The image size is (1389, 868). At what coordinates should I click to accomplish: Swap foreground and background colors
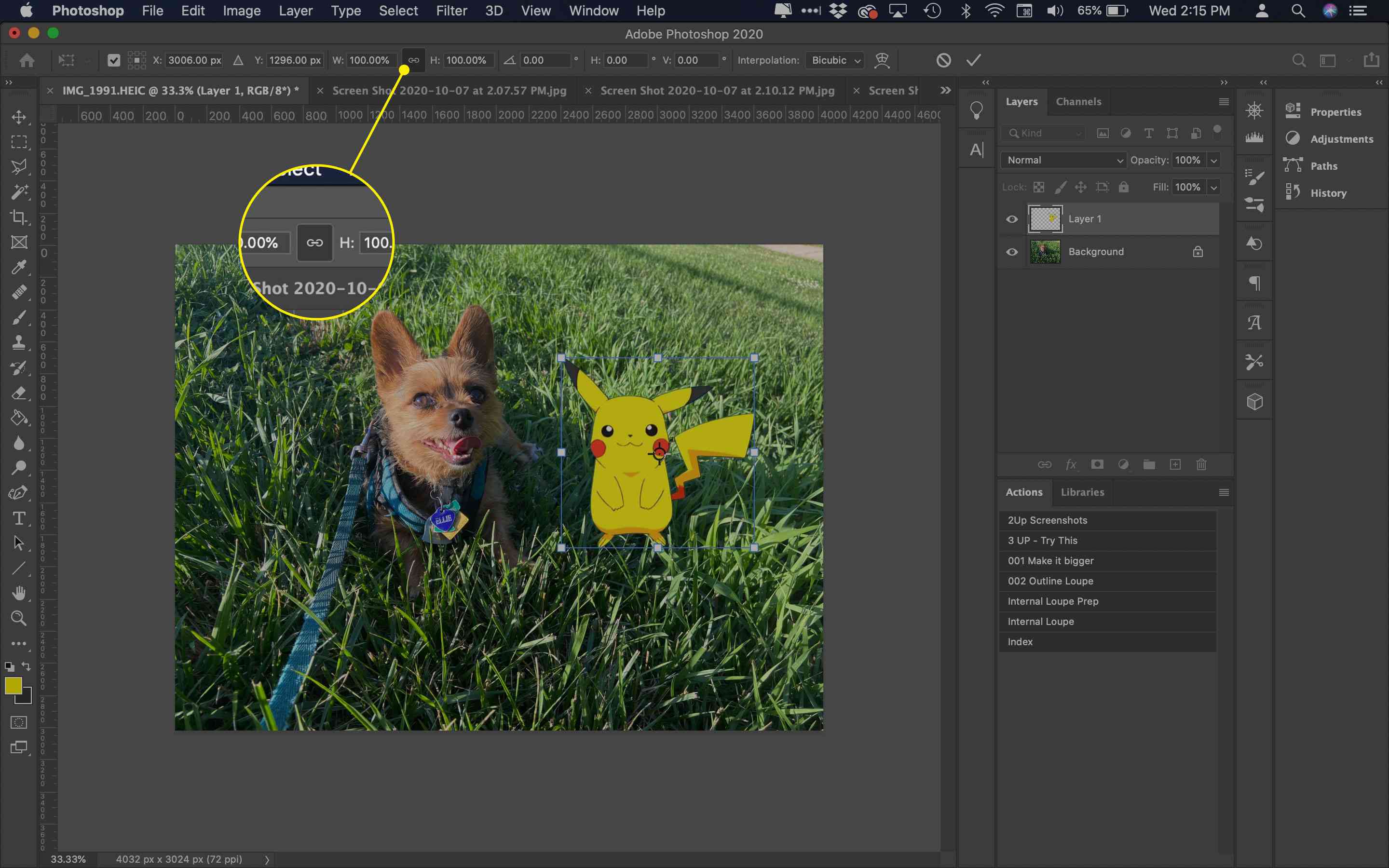[x=26, y=666]
